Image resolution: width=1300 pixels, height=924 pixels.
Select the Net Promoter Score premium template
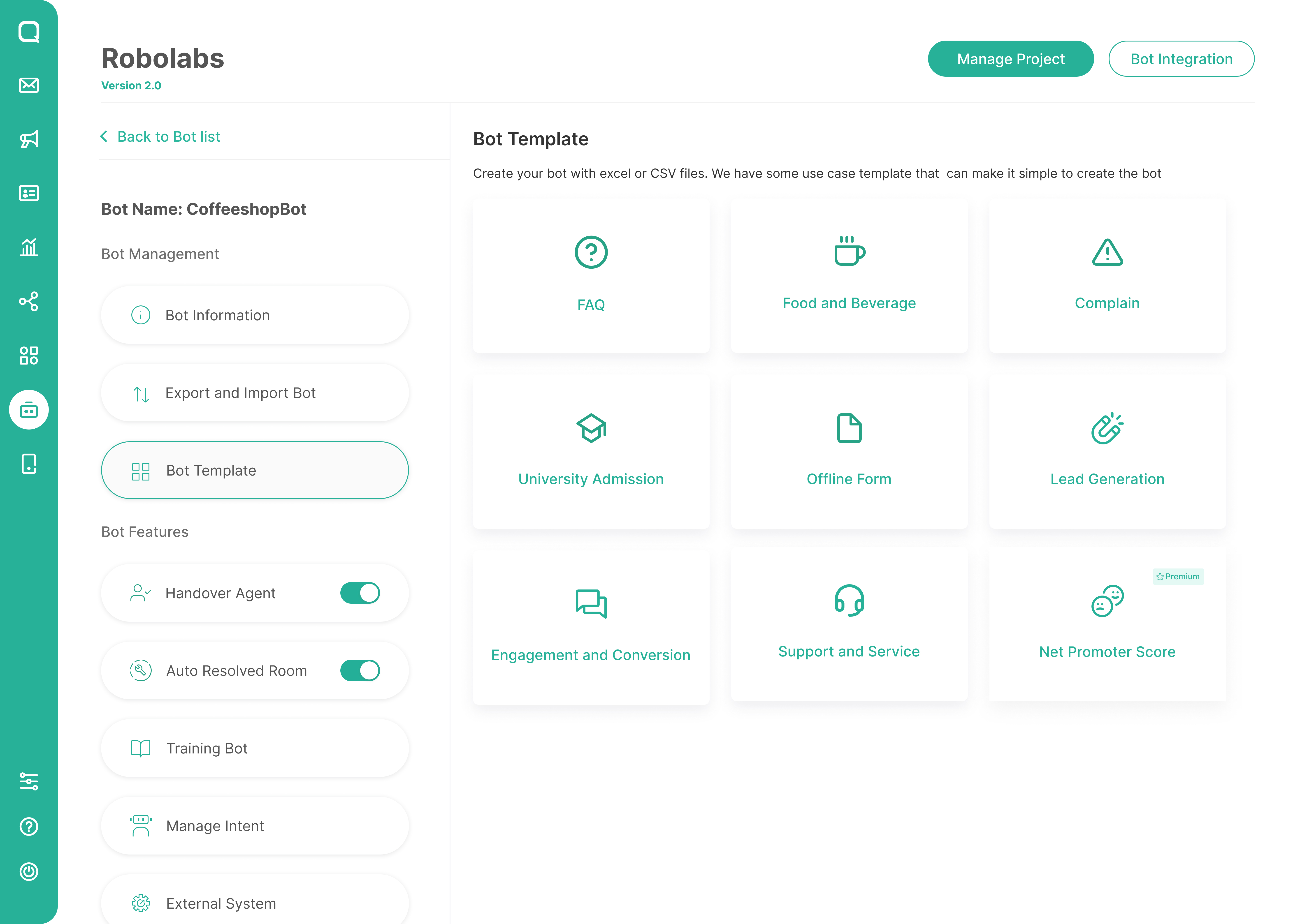(x=1107, y=624)
